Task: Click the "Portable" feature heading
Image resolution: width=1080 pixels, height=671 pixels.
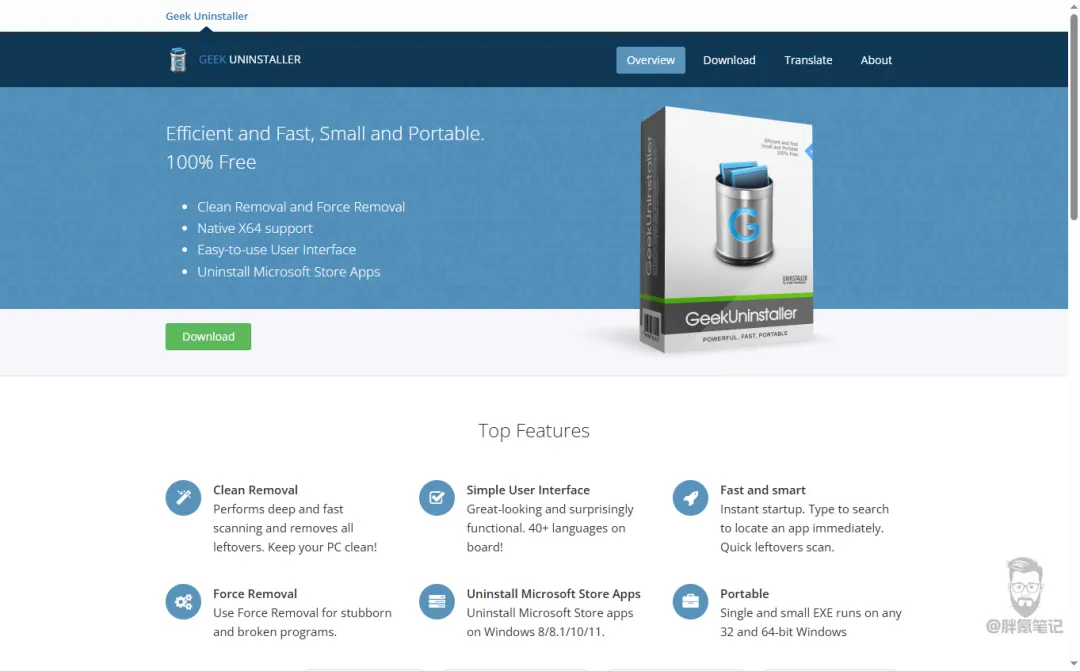Action: (x=744, y=593)
